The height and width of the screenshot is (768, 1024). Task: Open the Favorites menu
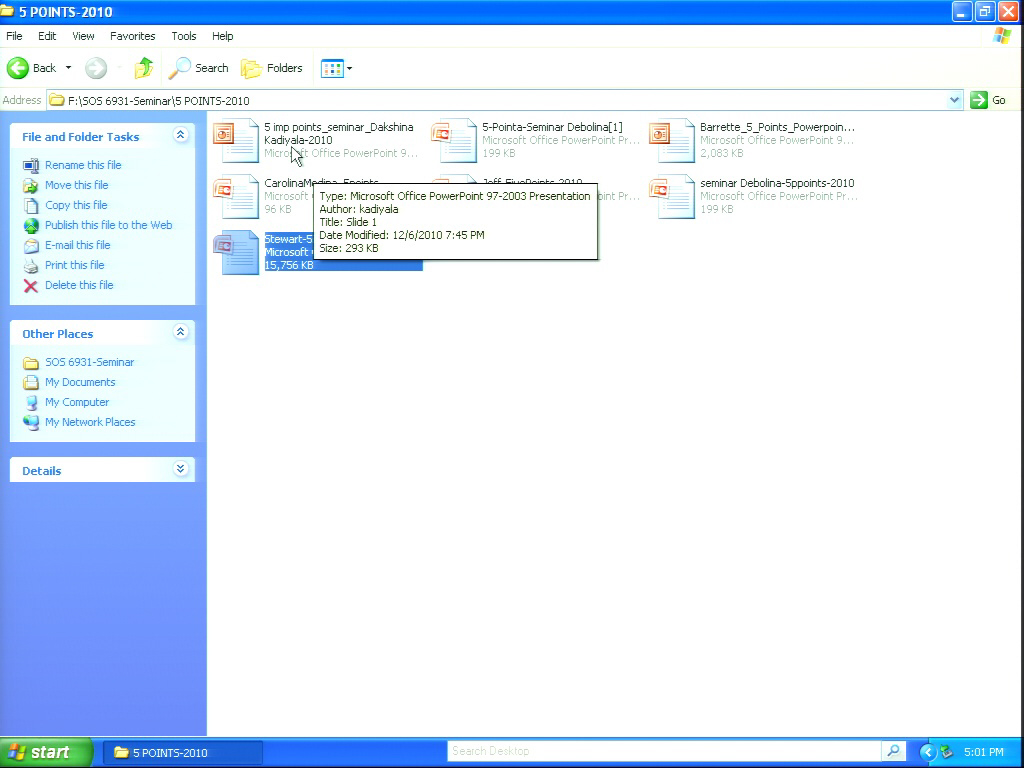(133, 36)
